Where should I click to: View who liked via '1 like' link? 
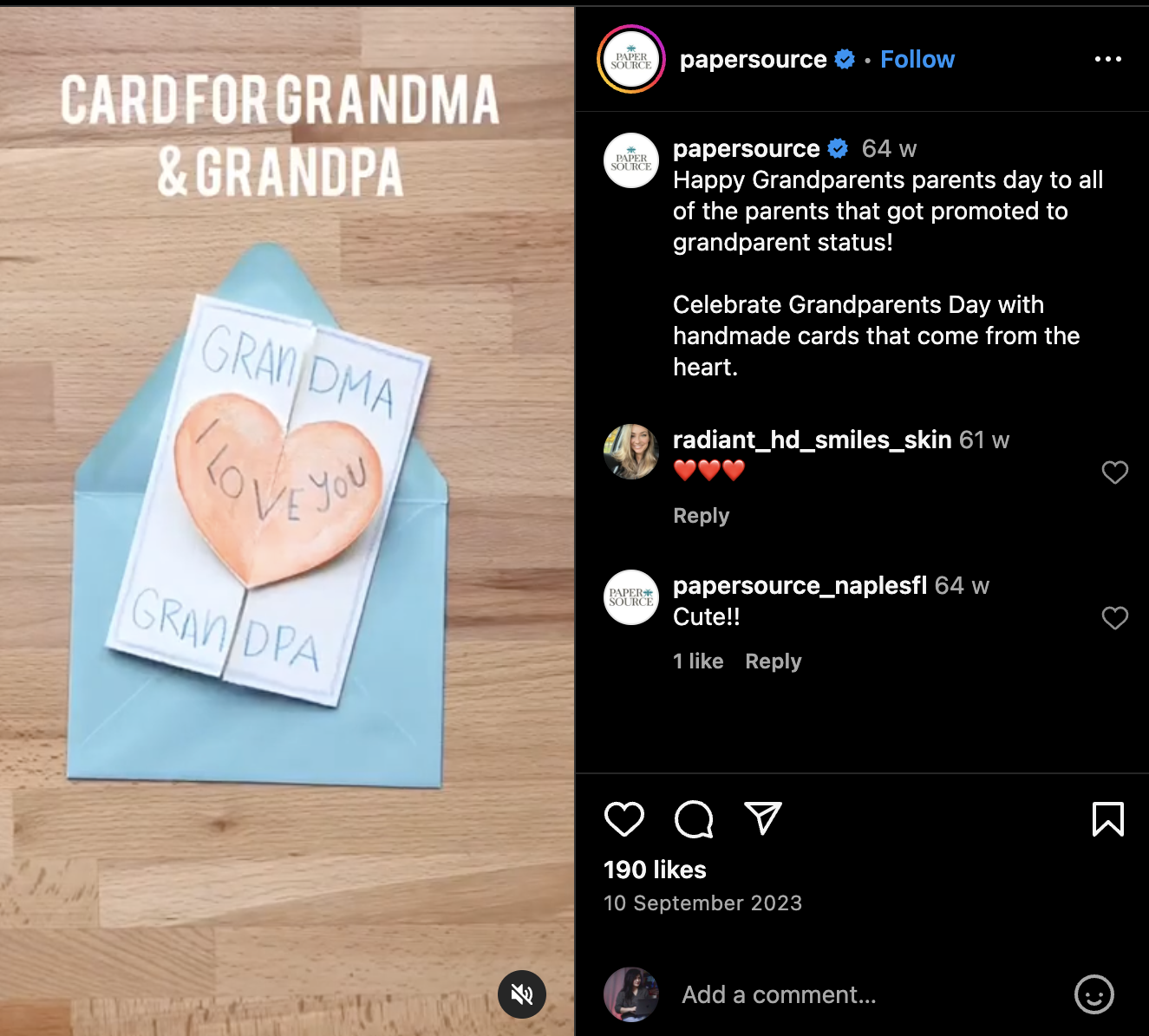[698, 661]
